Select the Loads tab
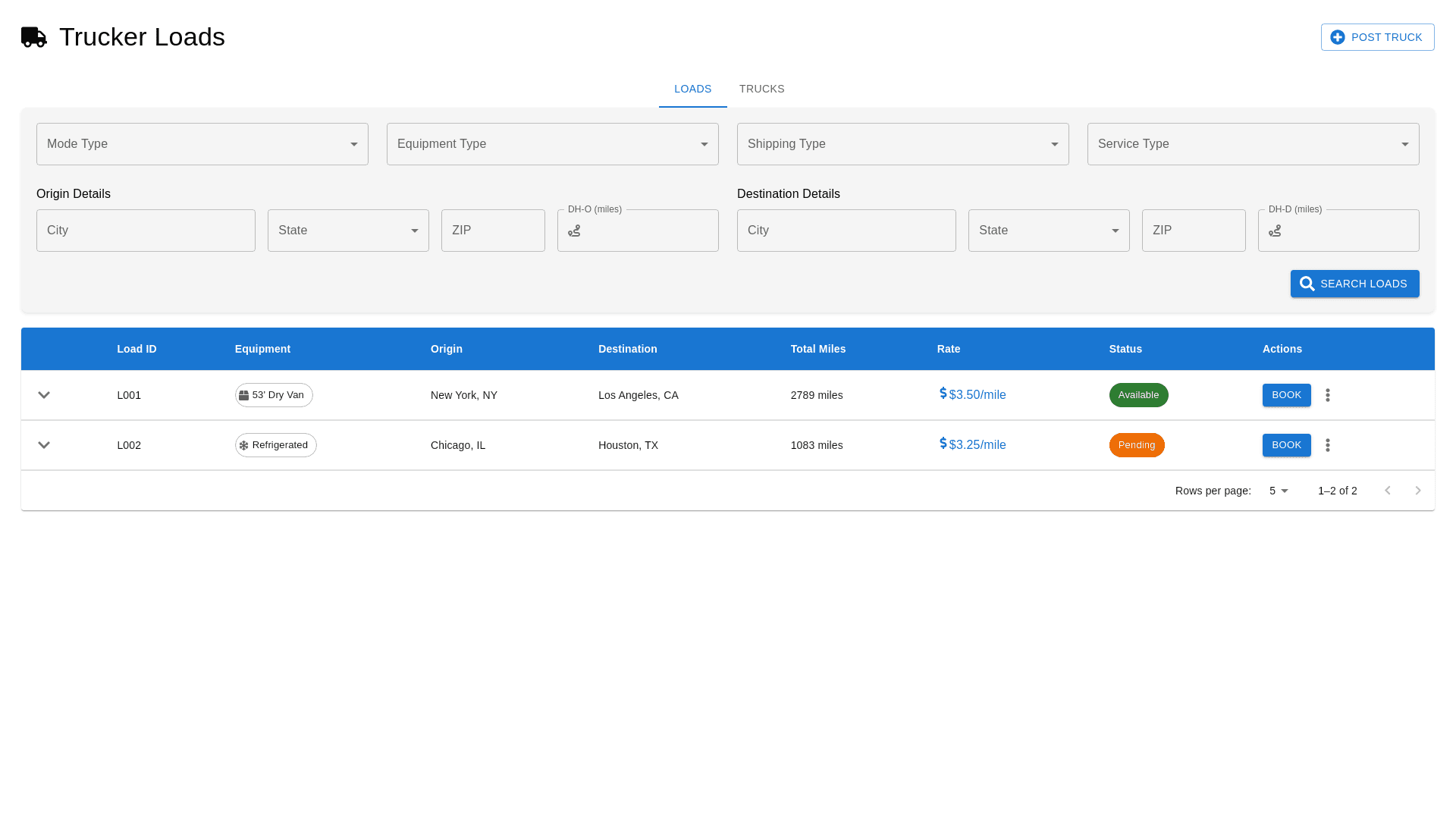The image size is (1456, 819). pos(692,89)
